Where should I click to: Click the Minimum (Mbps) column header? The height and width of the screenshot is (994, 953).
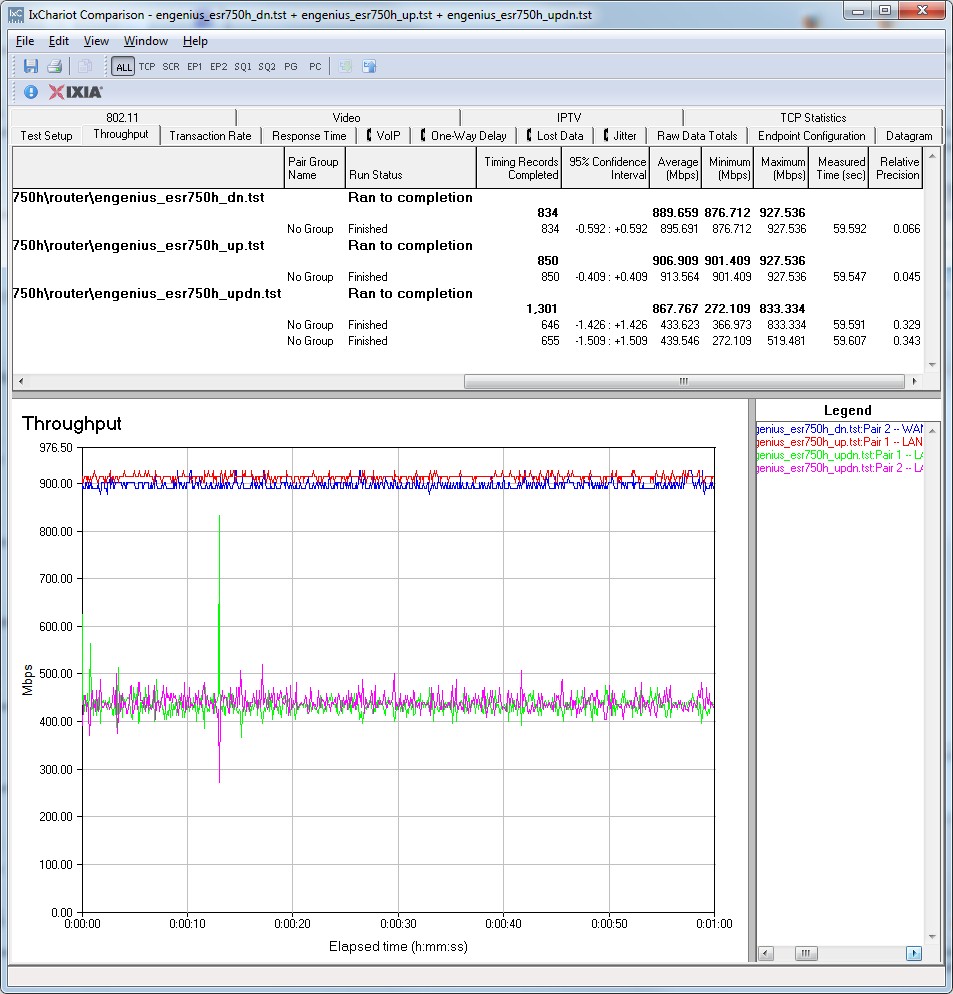click(x=727, y=168)
